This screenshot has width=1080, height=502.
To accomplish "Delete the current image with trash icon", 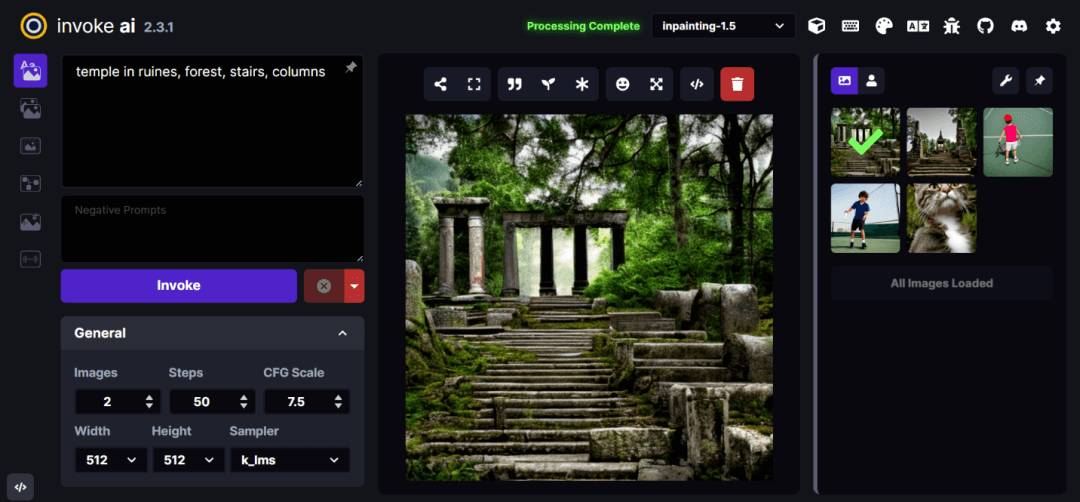I will click(737, 85).
